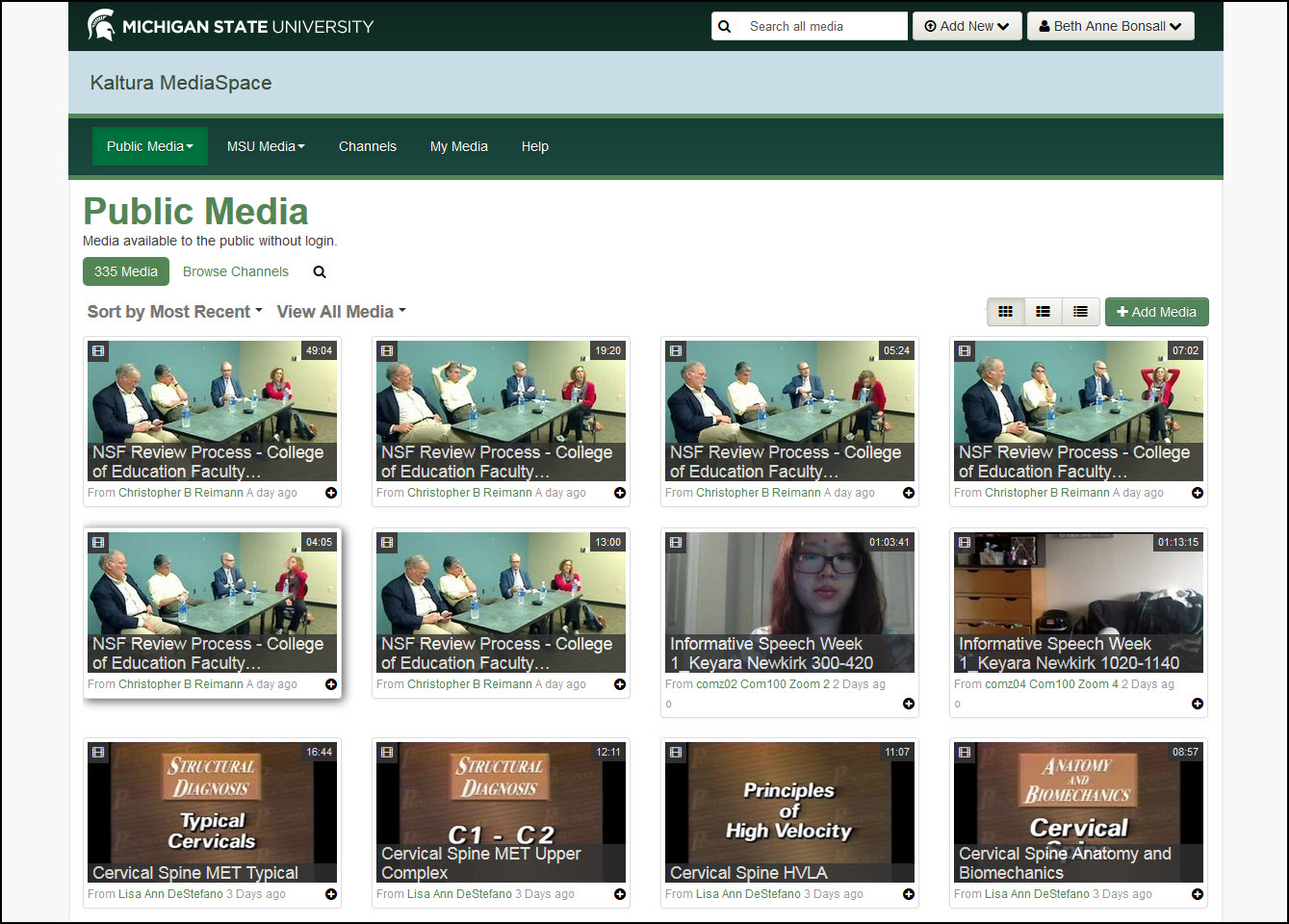The image size is (1289, 924).
Task: Click the video icon on the 49:04 NSF Review thumbnail
Action: 97,351
